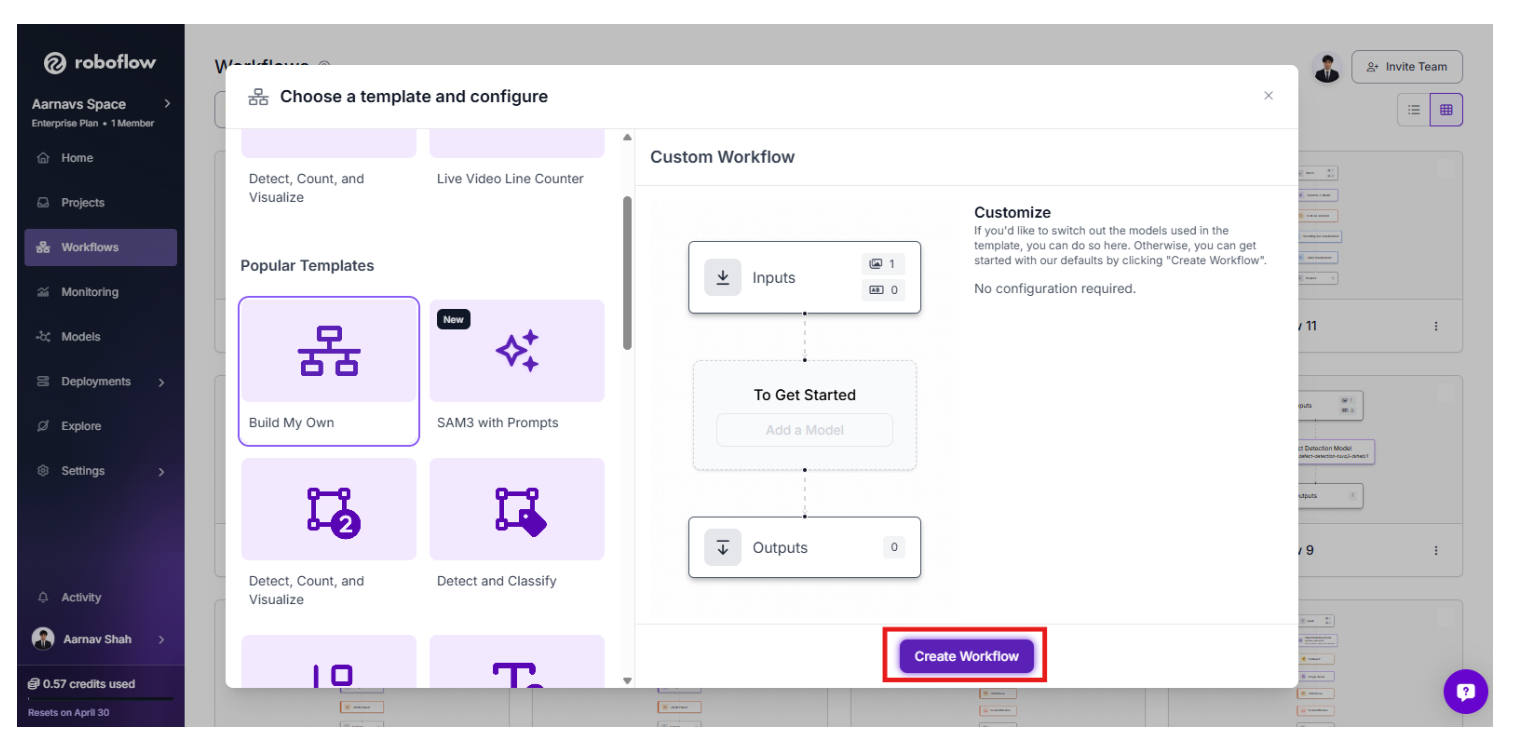Click the Roboflow logo in sidebar
Viewport: 1520px width, 750px height.
100,63
